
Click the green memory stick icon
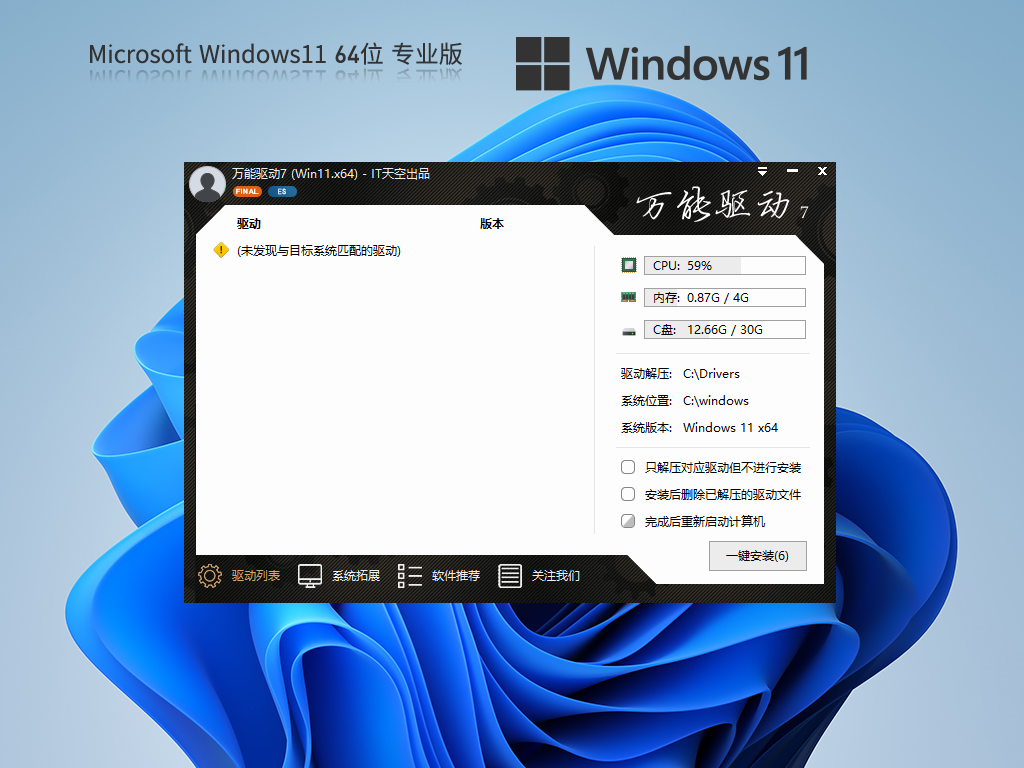(628, 297)
